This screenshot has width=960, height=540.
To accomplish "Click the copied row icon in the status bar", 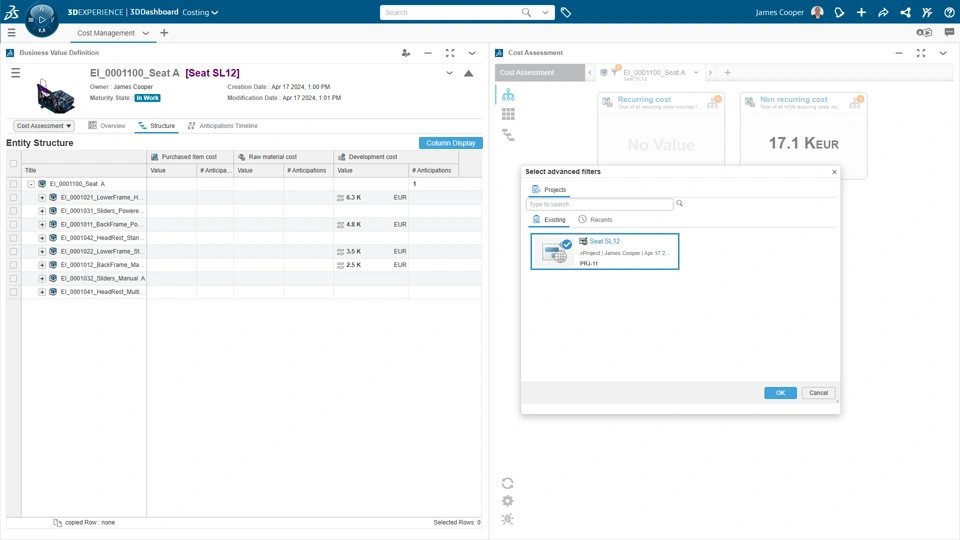I will [x=58, y=522].
